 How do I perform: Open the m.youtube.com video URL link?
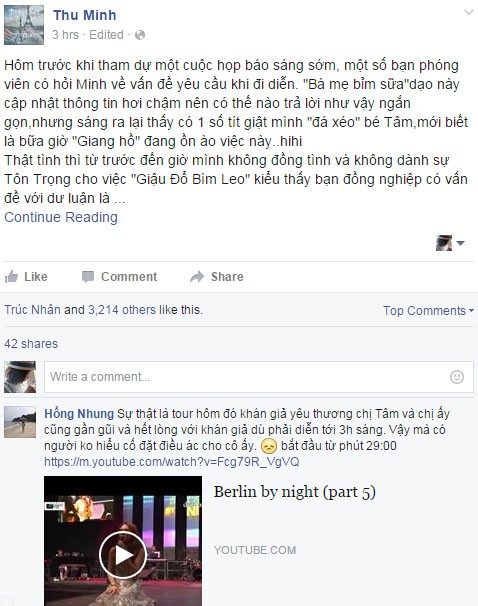point(172,461)
